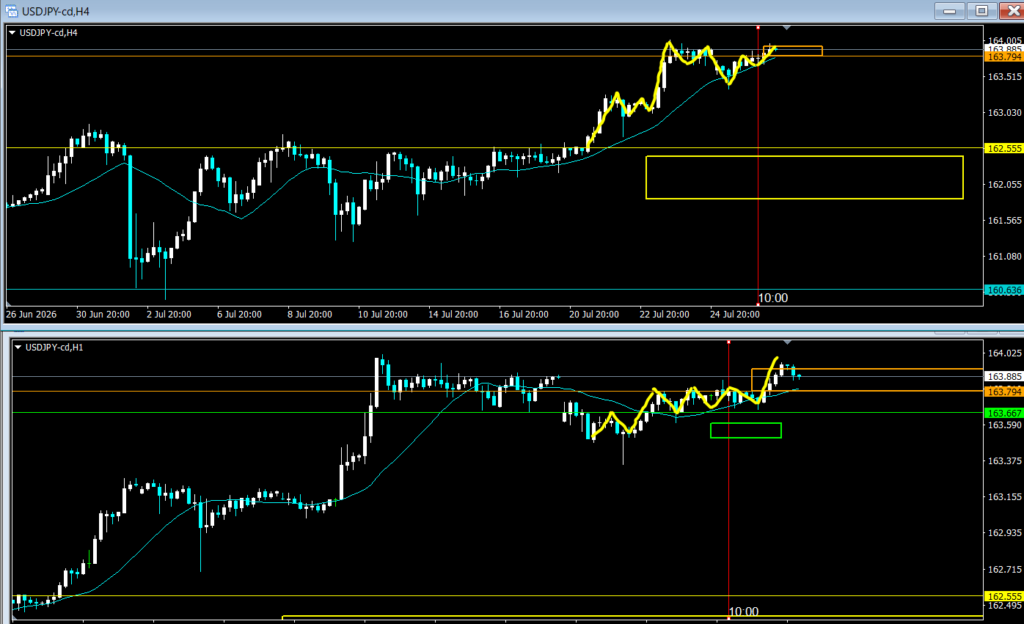Click the 8 Jul 20:00 time label
This screenshot has width=1024, height=624.
click(x=310, y=315)
